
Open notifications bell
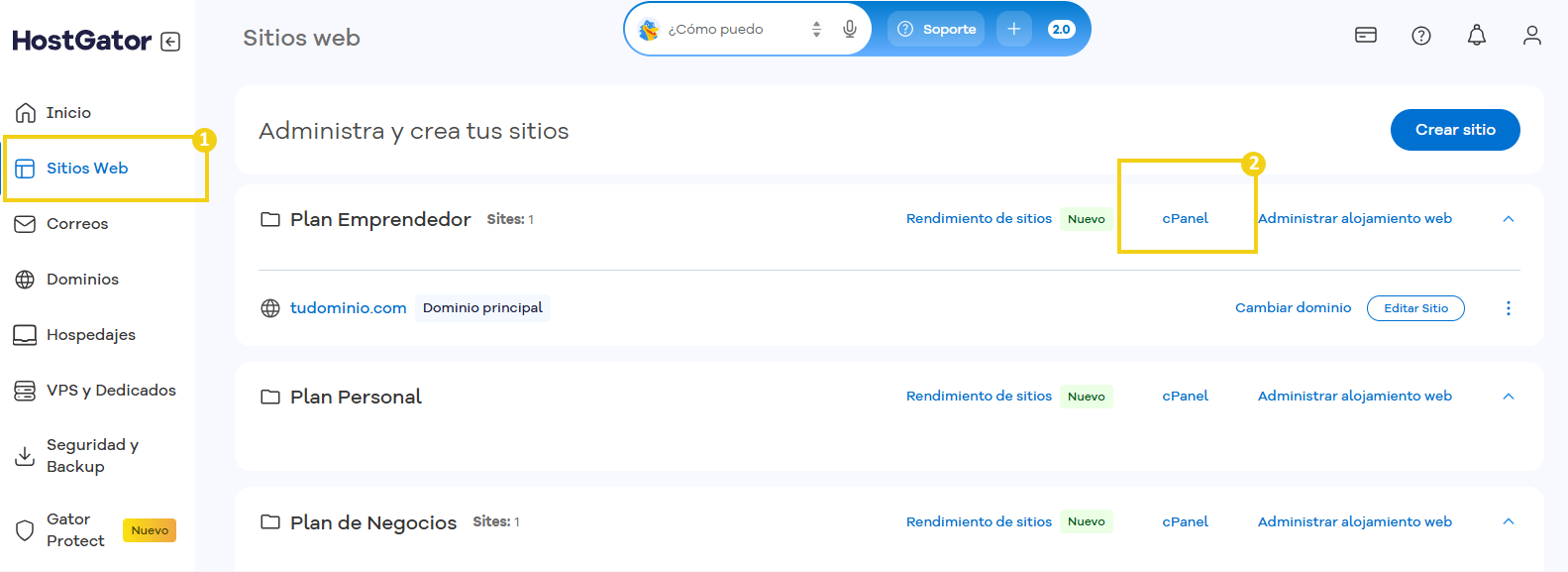1477,36
